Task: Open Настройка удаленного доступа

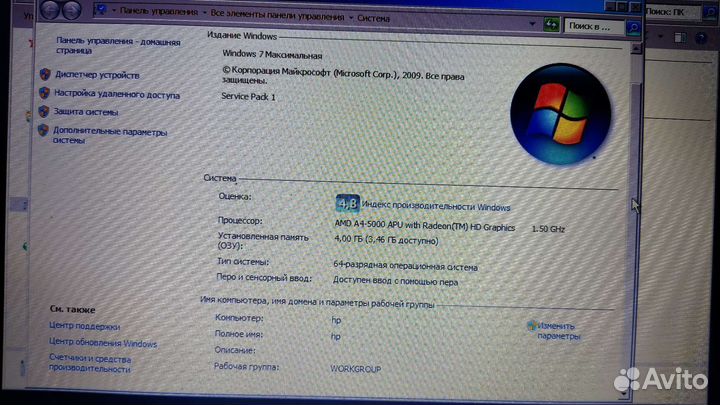Action: coord(117,94)
